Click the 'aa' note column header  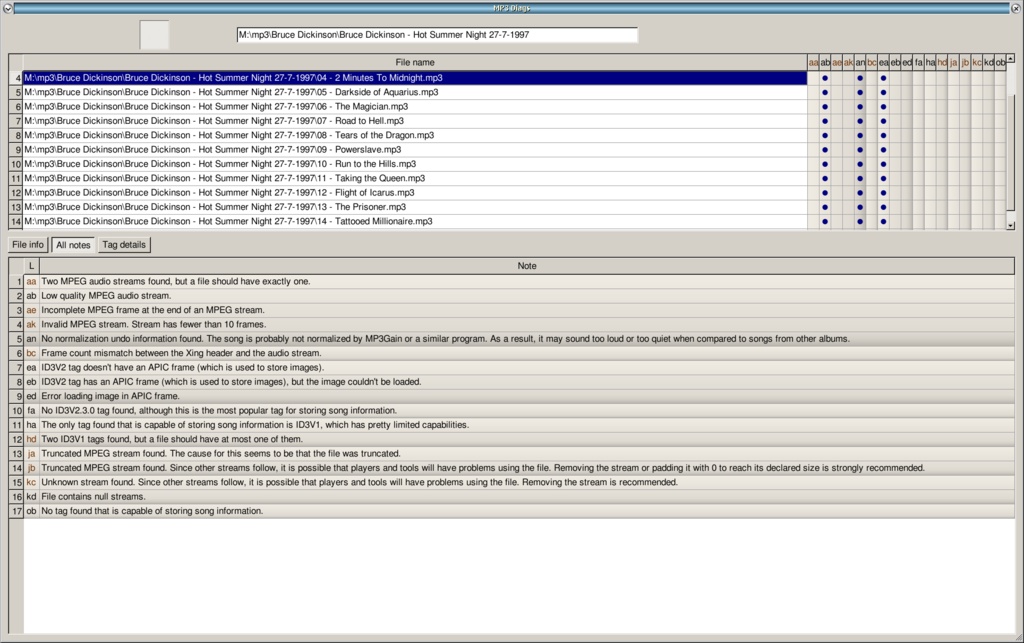pos(813,63)
